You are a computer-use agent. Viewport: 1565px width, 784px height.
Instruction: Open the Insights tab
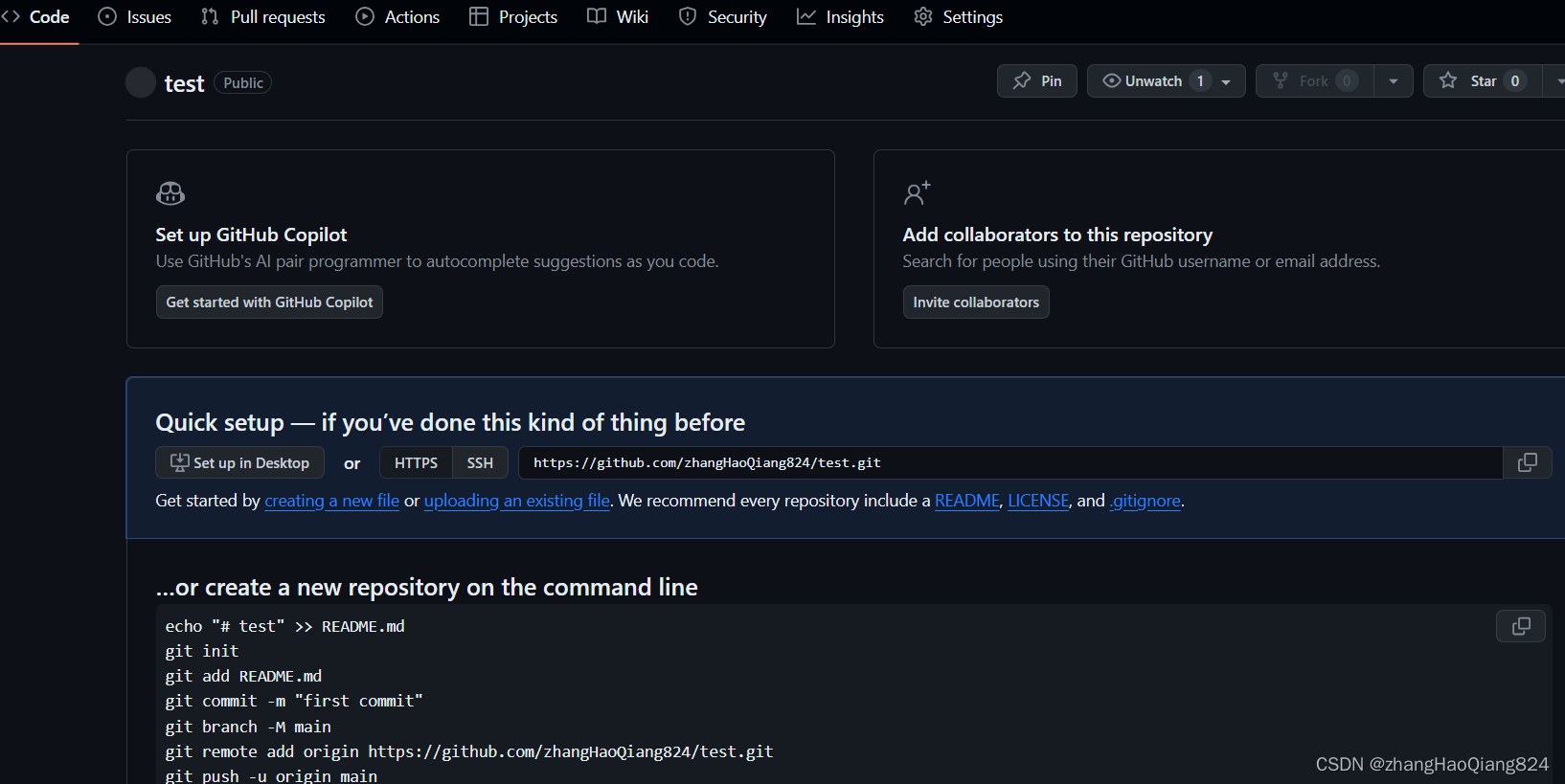(x=840, y=17)
